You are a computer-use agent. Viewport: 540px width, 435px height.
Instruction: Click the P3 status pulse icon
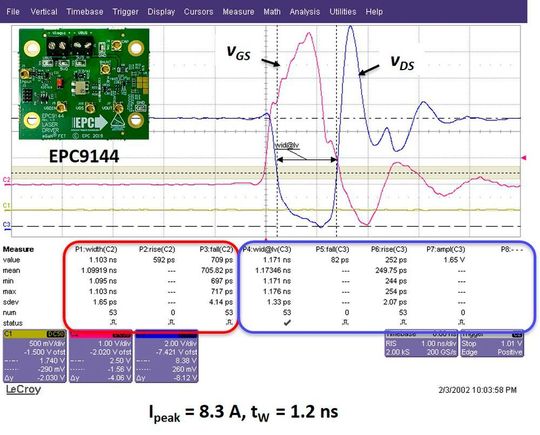coord(229,323)
